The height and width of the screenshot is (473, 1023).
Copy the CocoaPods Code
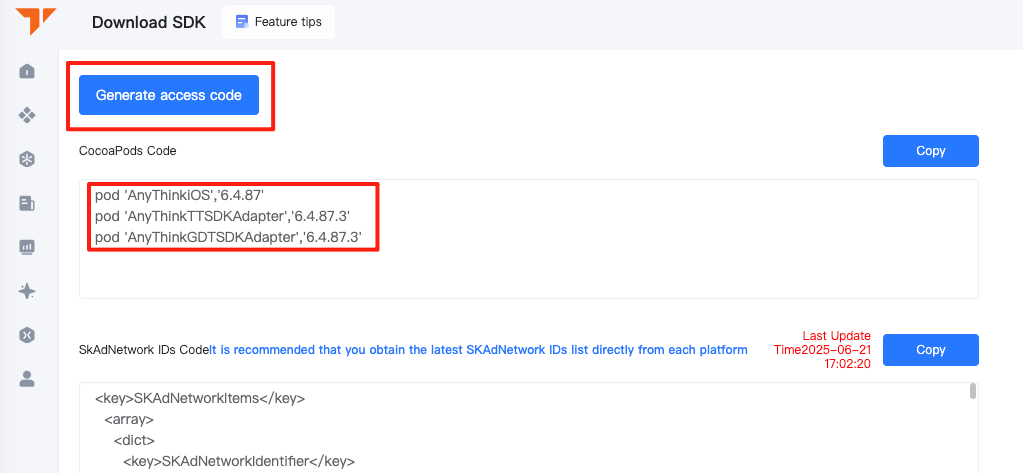coord(930,151)
